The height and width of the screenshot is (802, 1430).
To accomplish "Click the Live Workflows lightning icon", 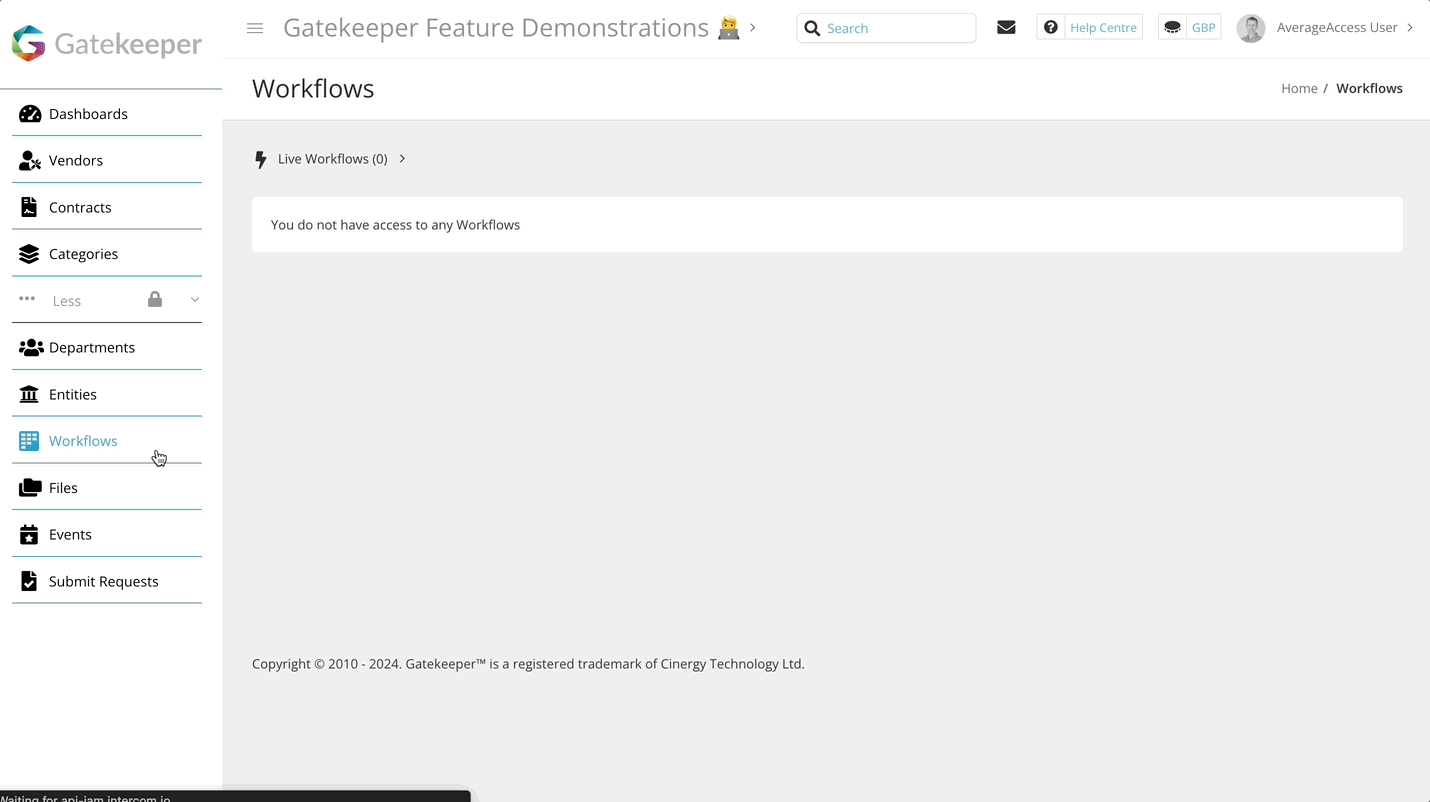I will point(261,160).
